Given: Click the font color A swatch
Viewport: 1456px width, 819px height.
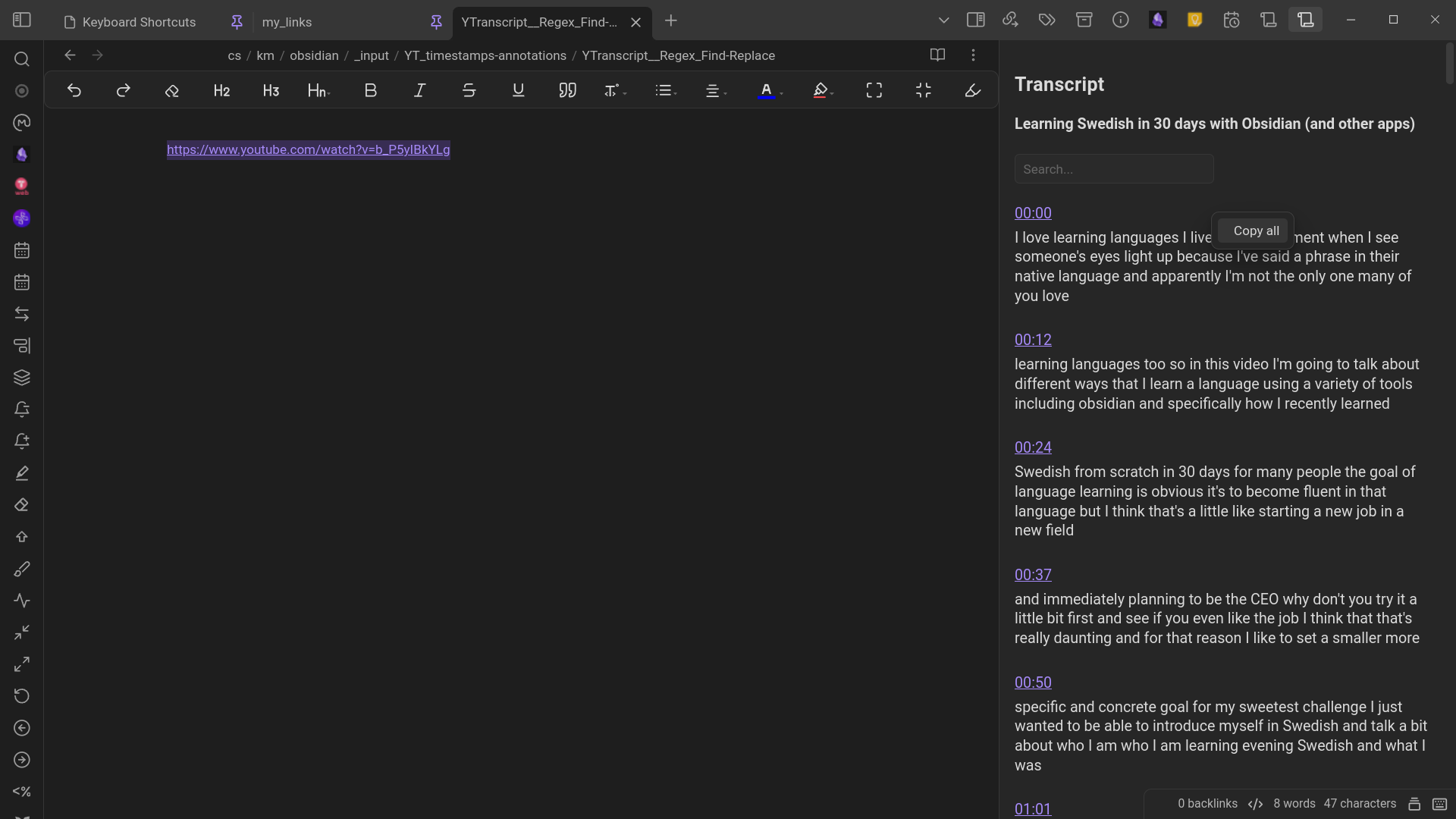Looking at the screenshot, I should (766, 90).
